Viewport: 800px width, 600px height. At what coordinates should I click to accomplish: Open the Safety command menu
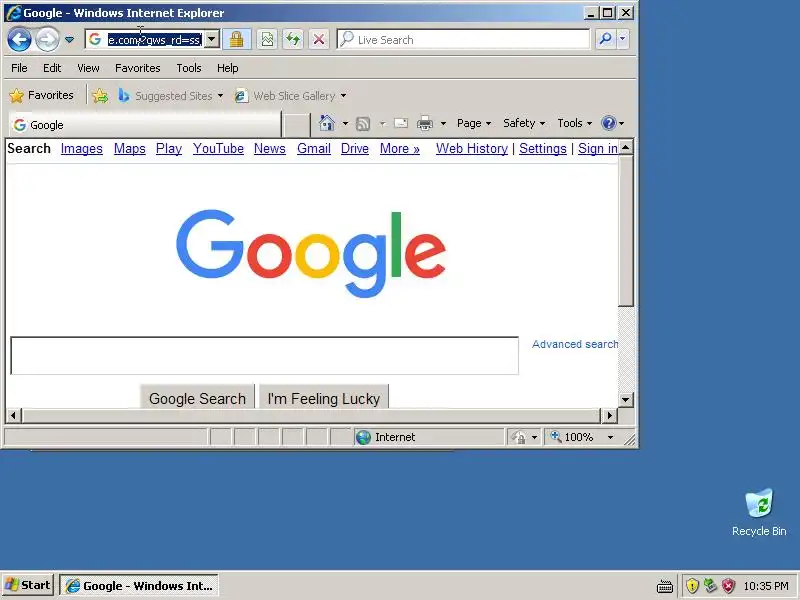pyautogui.click(x=524, y=123)
